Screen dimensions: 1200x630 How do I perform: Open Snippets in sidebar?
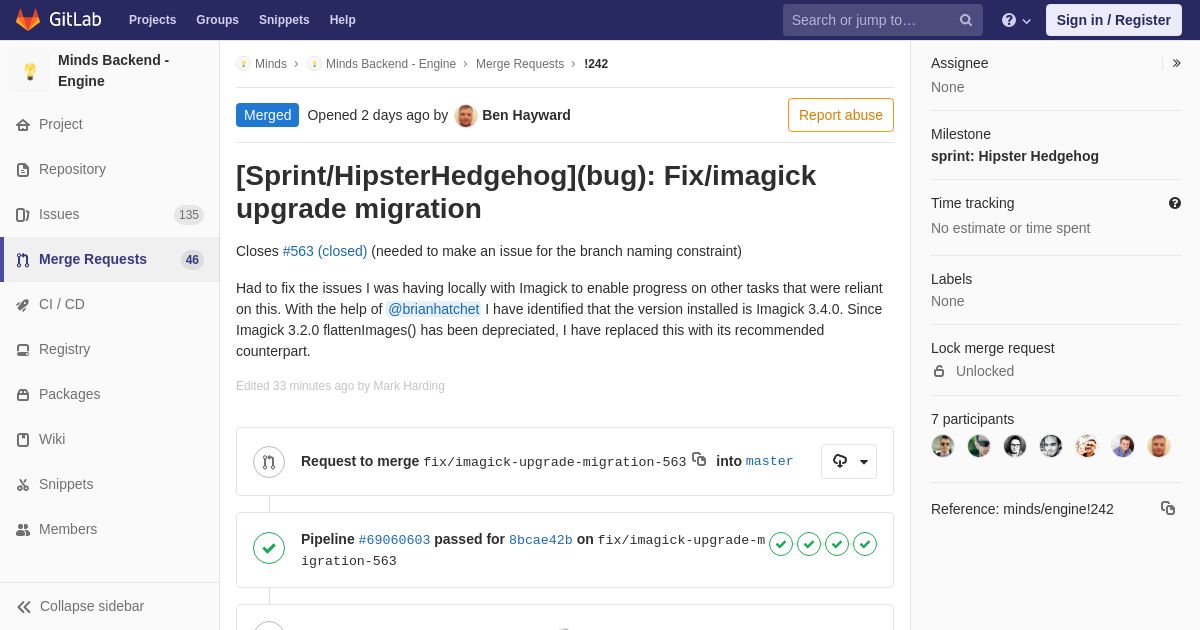pos(110,484)
